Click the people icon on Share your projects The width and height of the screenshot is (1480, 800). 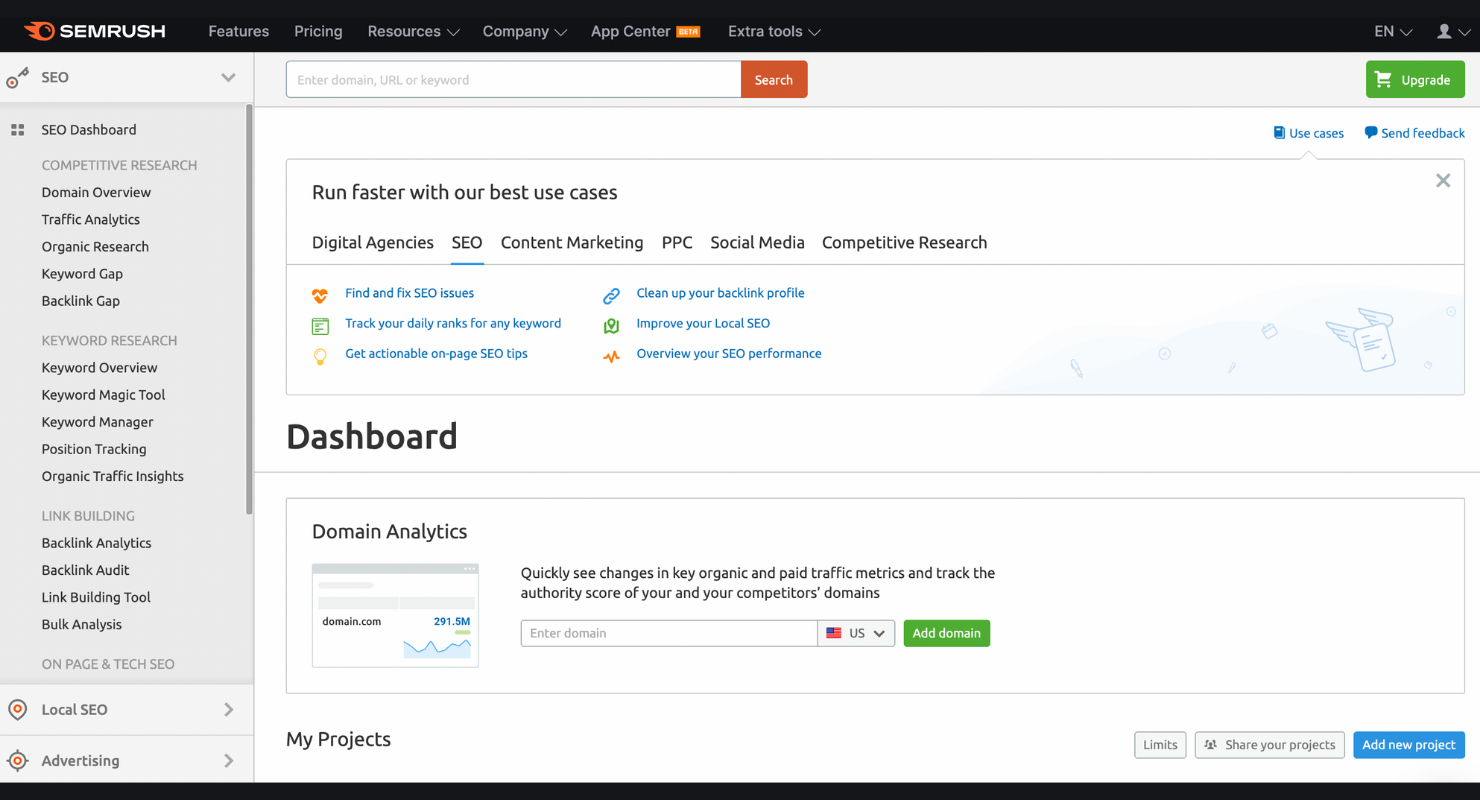(1211, 745)
